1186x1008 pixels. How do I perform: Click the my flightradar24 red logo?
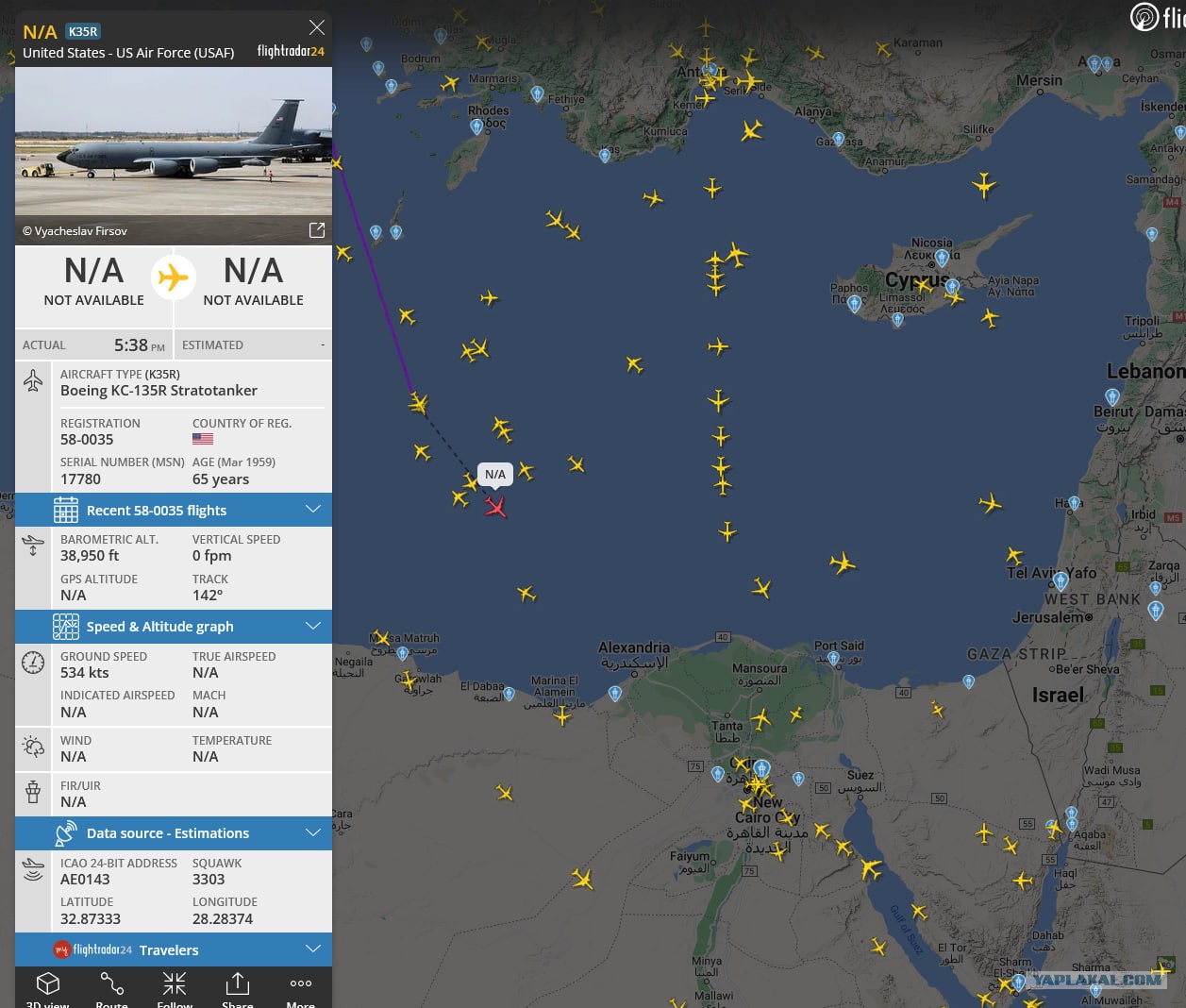click(61, 949)
